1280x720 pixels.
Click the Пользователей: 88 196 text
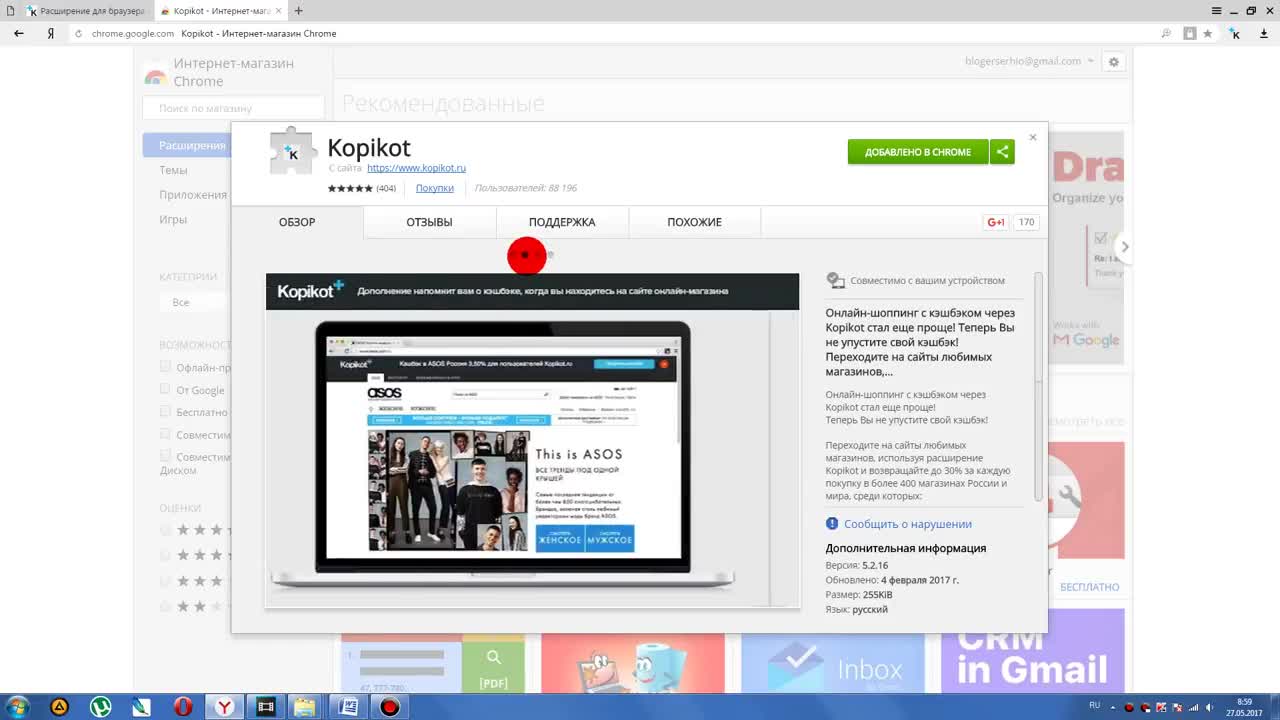point(525,188)
